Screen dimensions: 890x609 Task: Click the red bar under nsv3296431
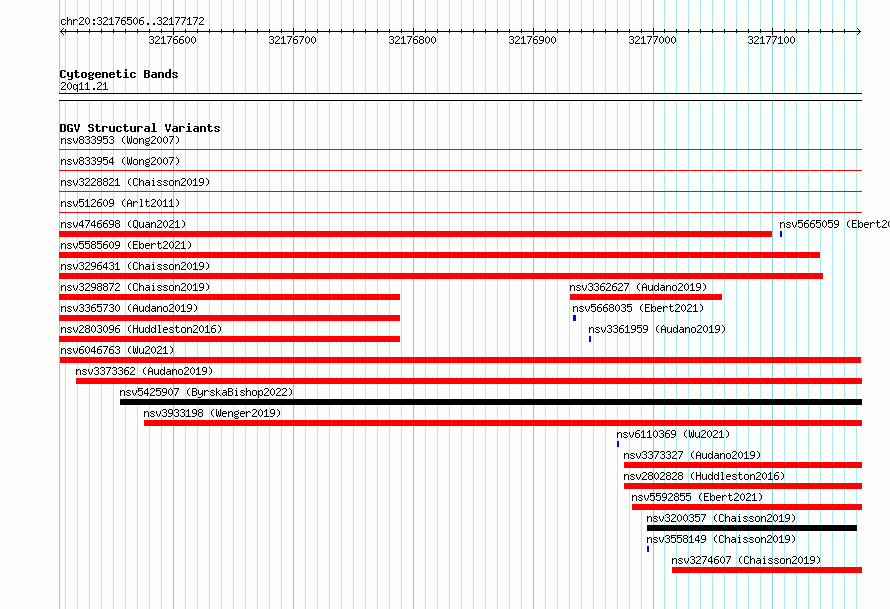tap(441, 276)
